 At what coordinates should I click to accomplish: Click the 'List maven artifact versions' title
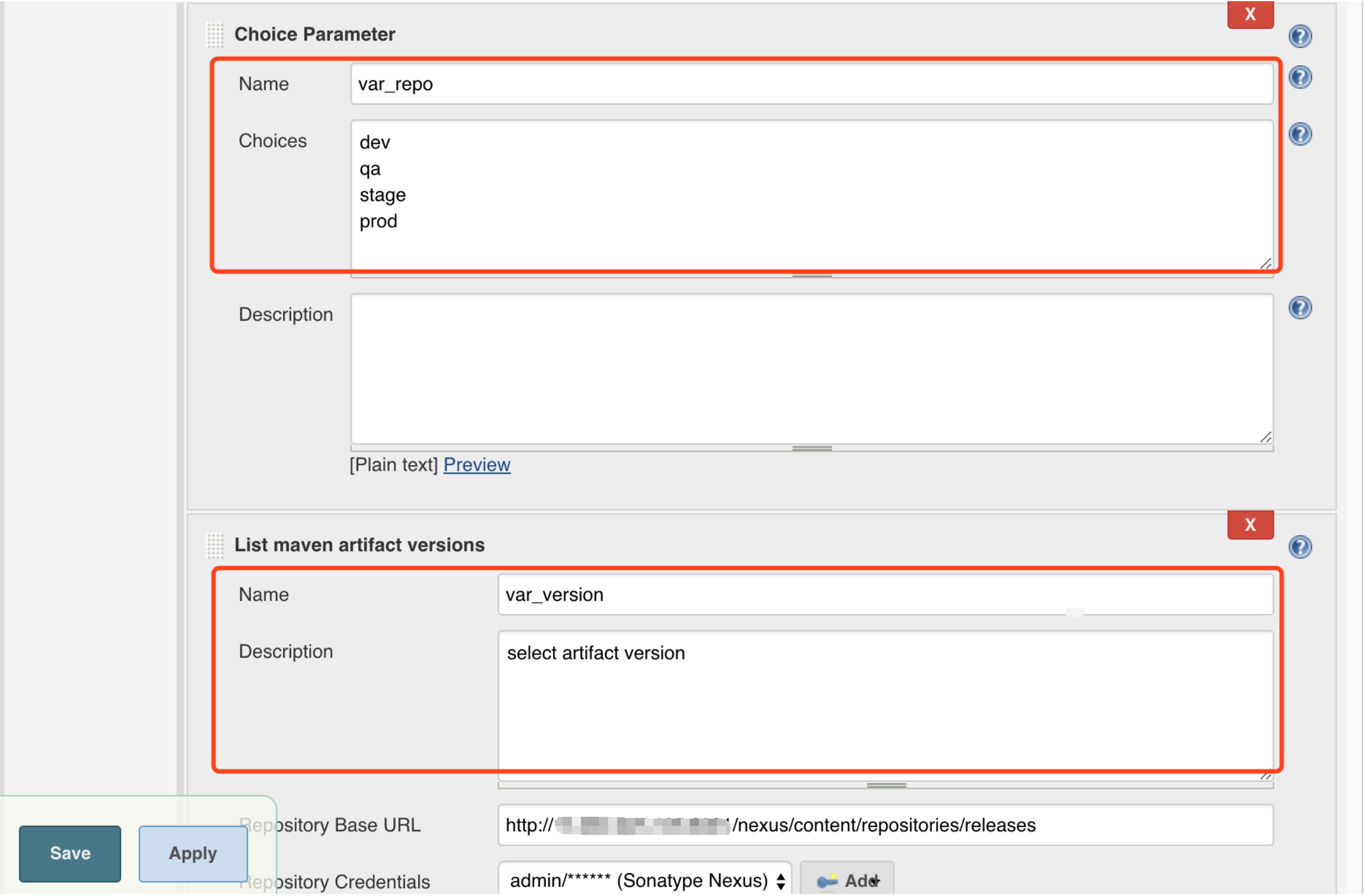pos(359,545)
